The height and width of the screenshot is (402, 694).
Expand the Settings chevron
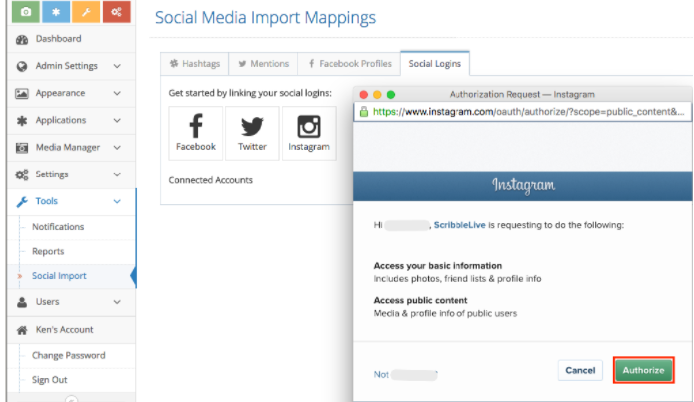(x=117, y=174)
